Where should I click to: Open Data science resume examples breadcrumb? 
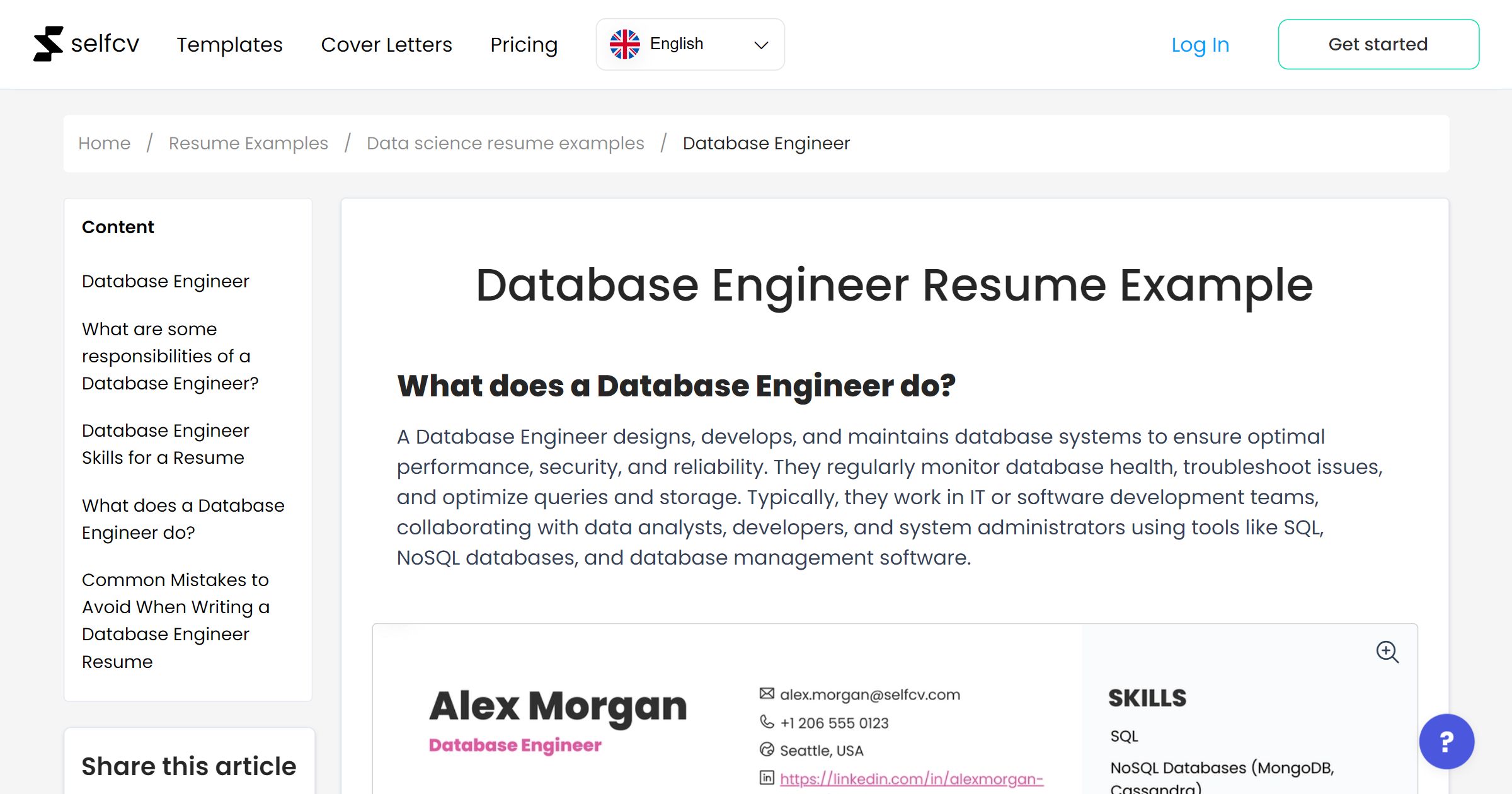505,143
